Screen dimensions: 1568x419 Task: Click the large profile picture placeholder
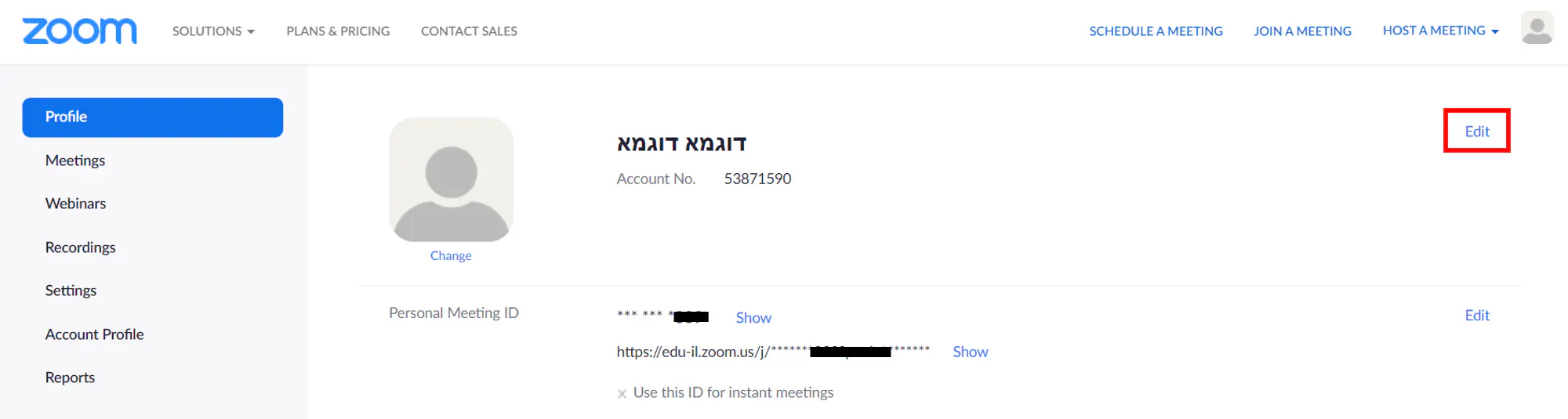451,180
